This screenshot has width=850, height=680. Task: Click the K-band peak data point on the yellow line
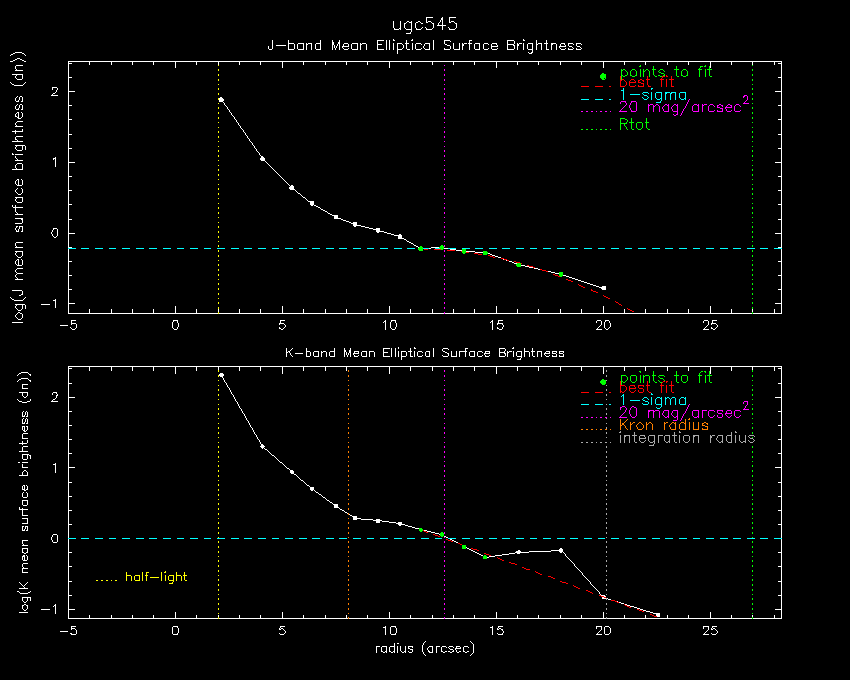[221, 375]
